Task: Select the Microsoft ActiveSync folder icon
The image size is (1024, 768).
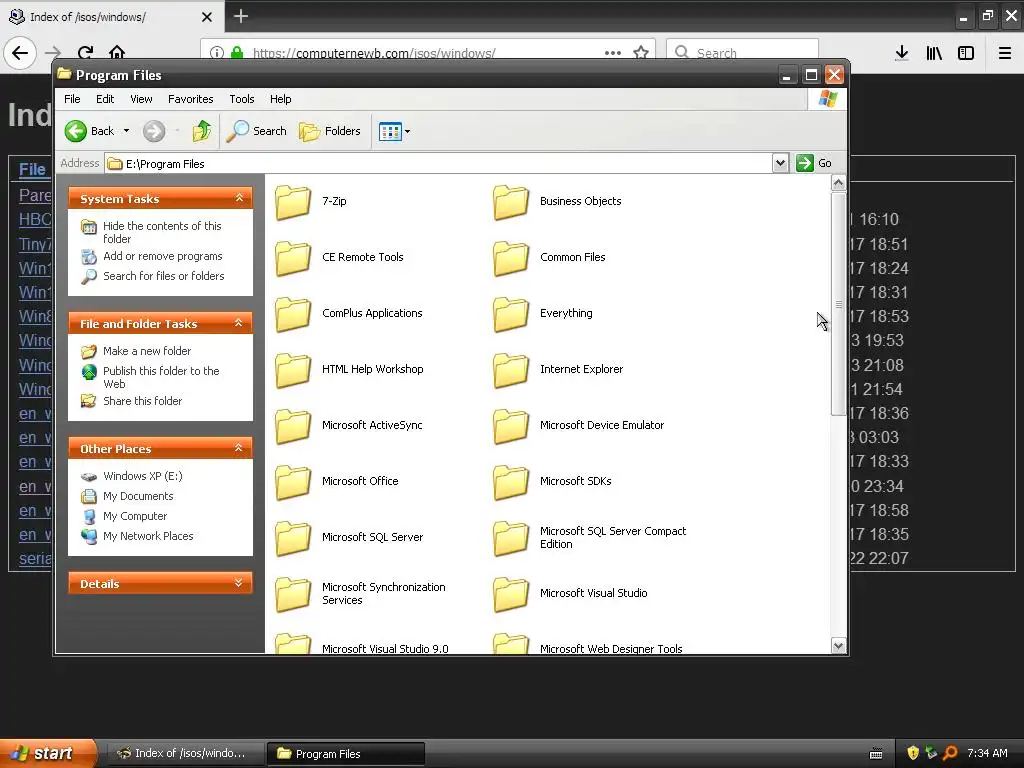Action: [293, 426]
